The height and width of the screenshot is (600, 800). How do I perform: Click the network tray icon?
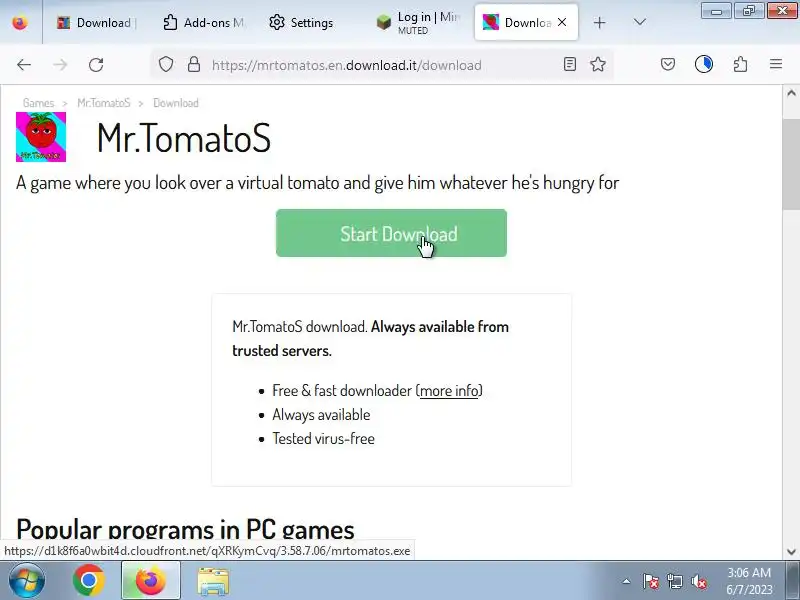(674, 581)
